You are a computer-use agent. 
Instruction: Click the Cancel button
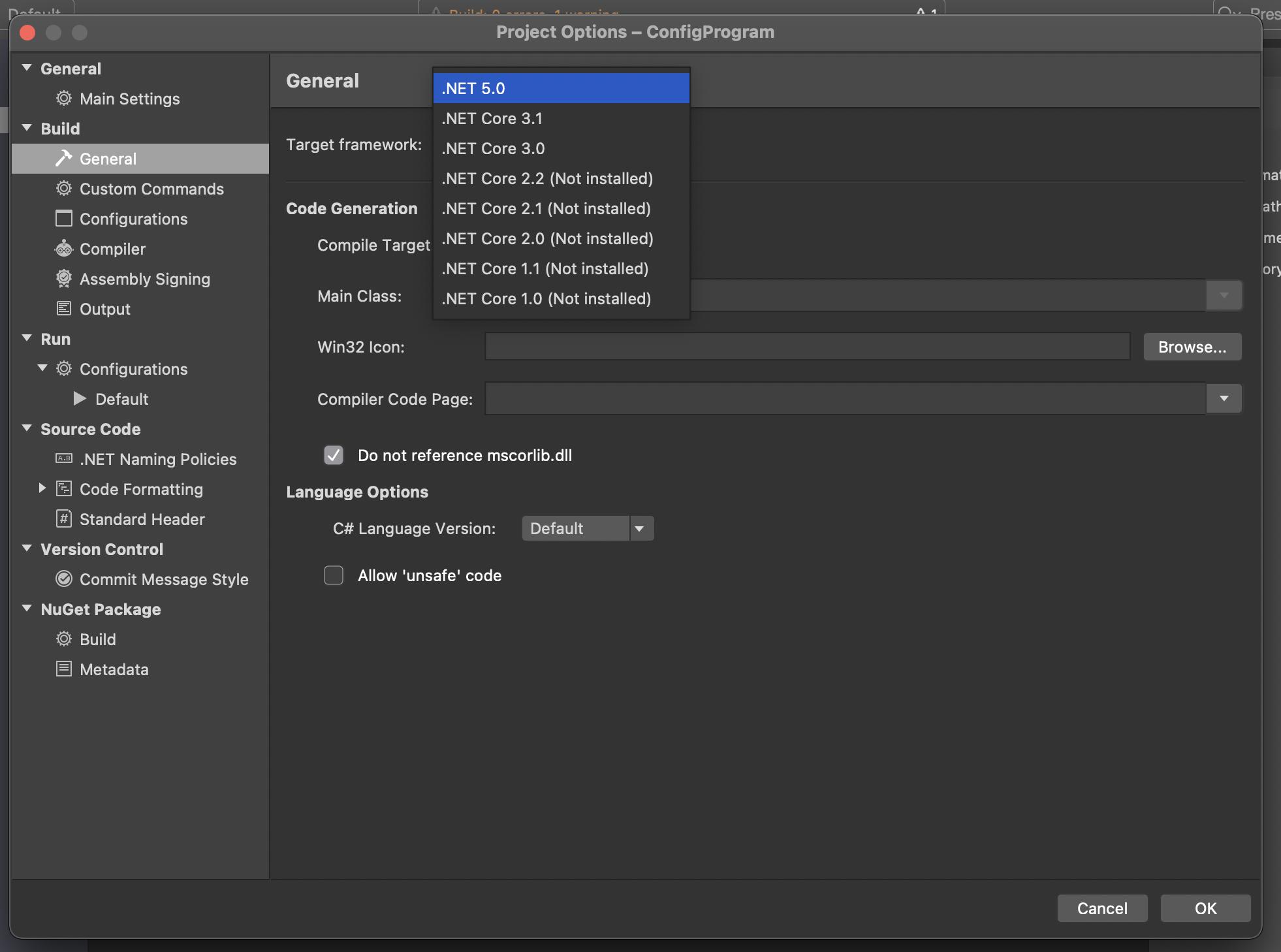(1102, 908)
